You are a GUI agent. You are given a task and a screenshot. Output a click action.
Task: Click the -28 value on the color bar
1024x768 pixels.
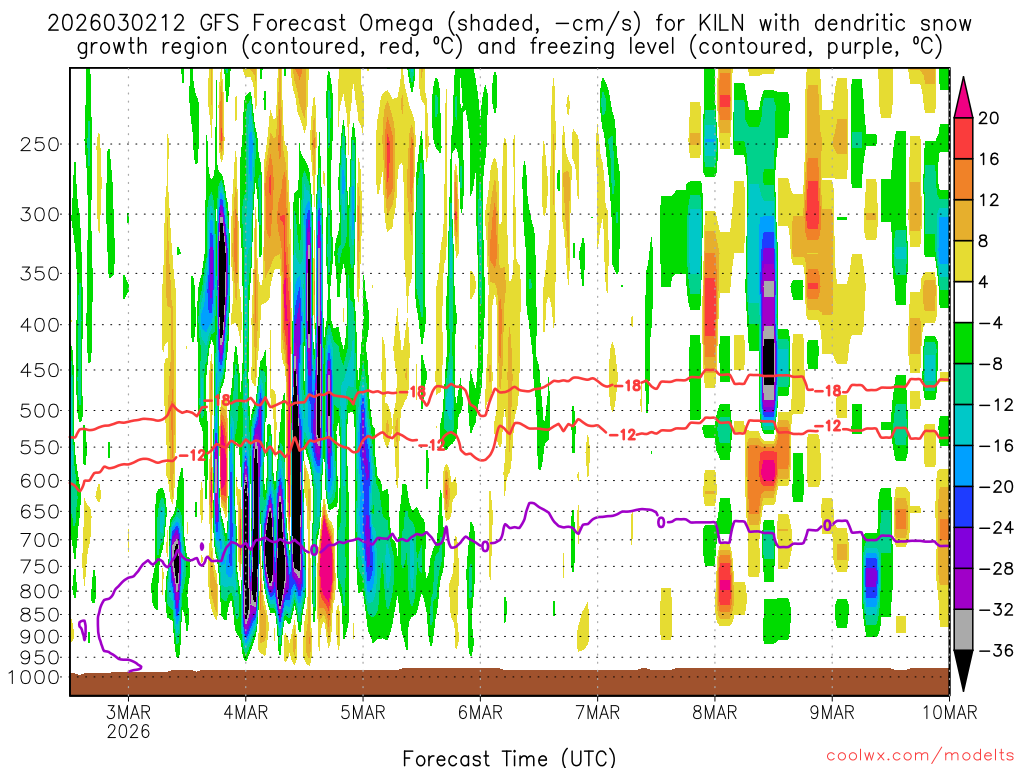[x=997, y=569]
